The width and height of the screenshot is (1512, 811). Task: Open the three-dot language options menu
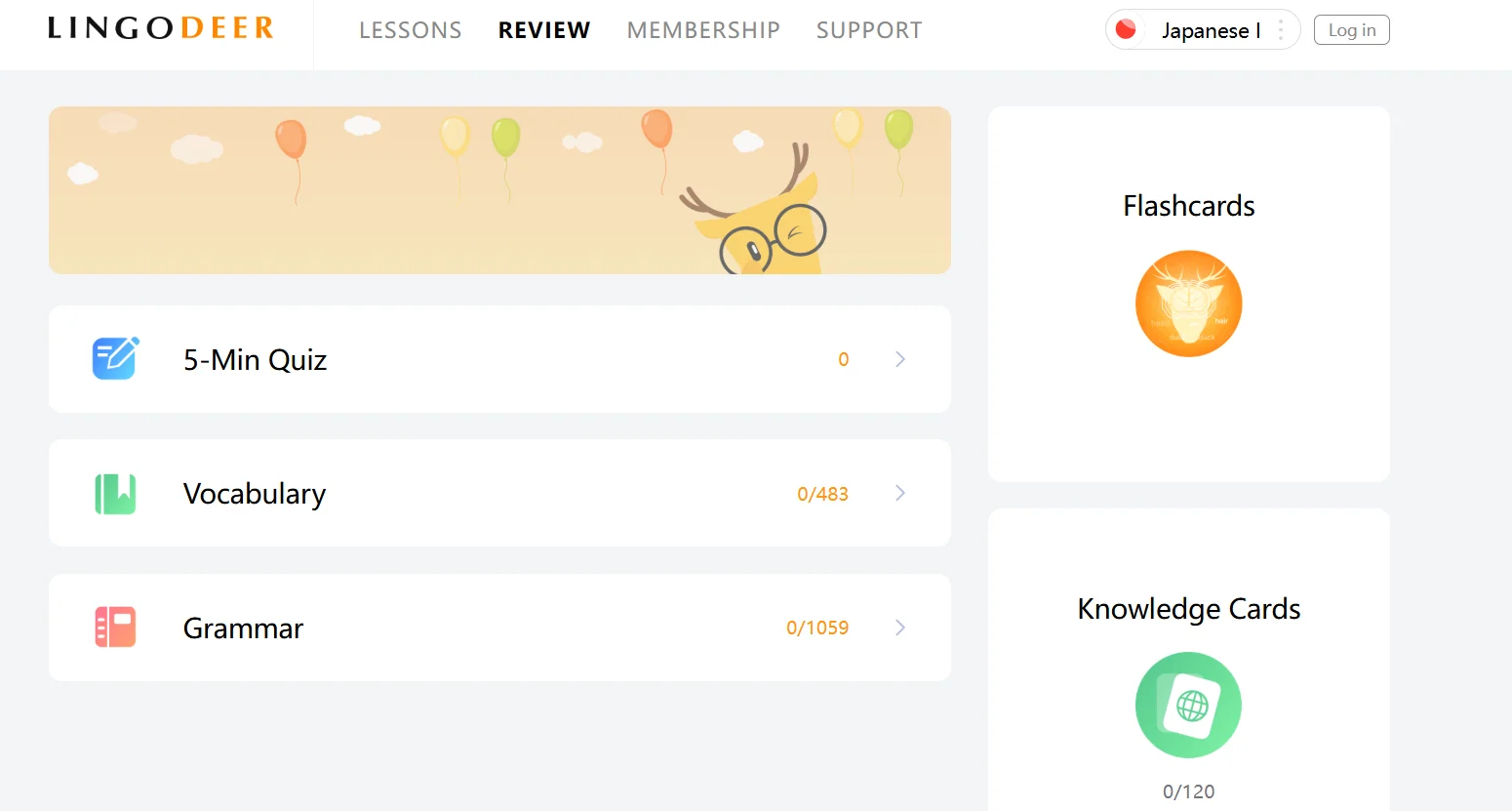[x=1281, y=30]
